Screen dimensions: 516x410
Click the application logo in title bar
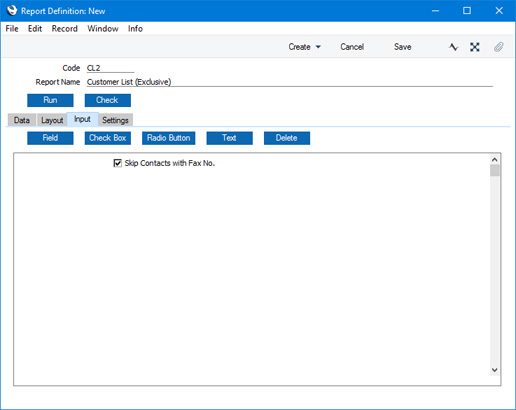pyautogui.click(x=12, y=11)
